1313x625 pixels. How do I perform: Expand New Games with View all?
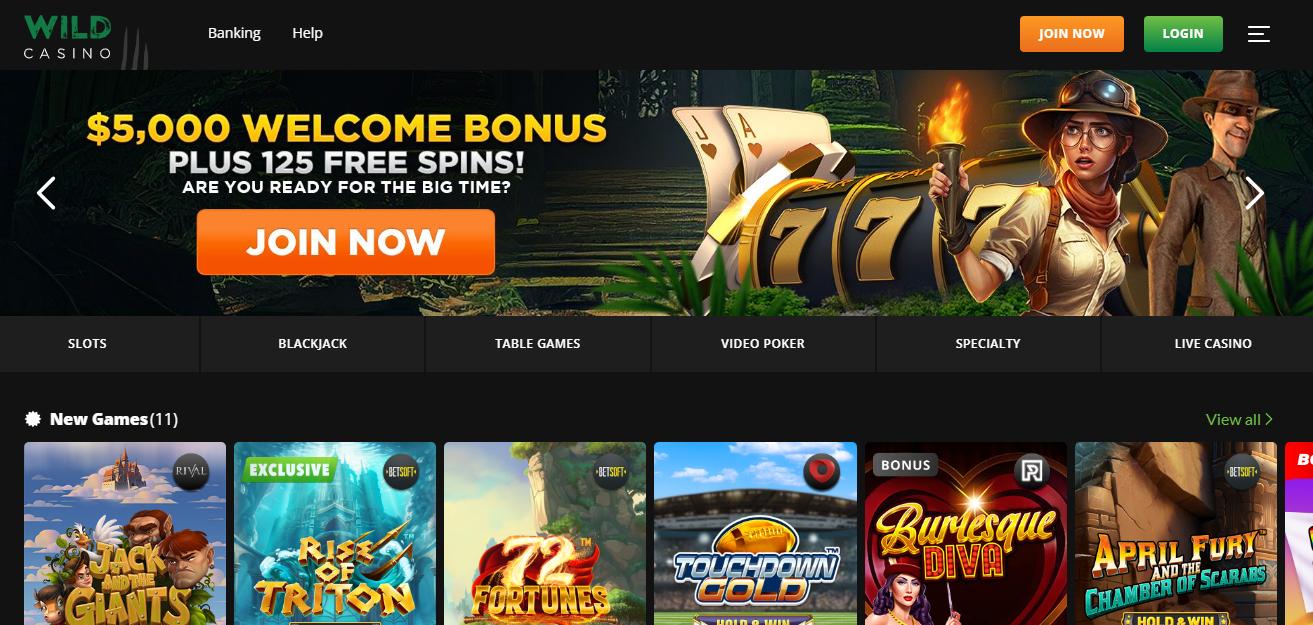pos(1240,419)
